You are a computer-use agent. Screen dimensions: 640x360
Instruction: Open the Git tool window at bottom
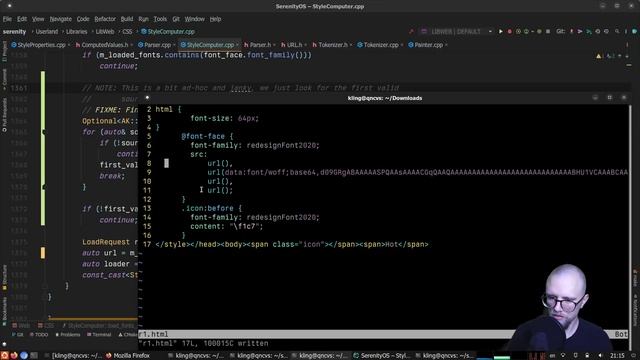click(x=18, y=335)
